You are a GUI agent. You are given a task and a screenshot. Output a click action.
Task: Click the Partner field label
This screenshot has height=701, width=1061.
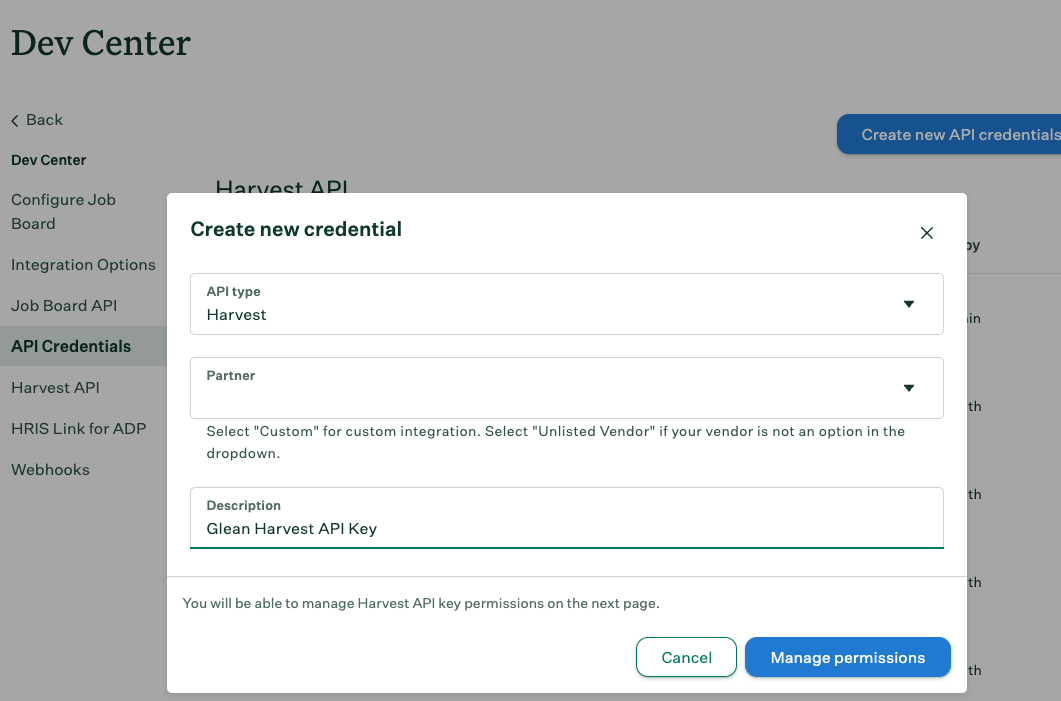click(x=231, y=376)
